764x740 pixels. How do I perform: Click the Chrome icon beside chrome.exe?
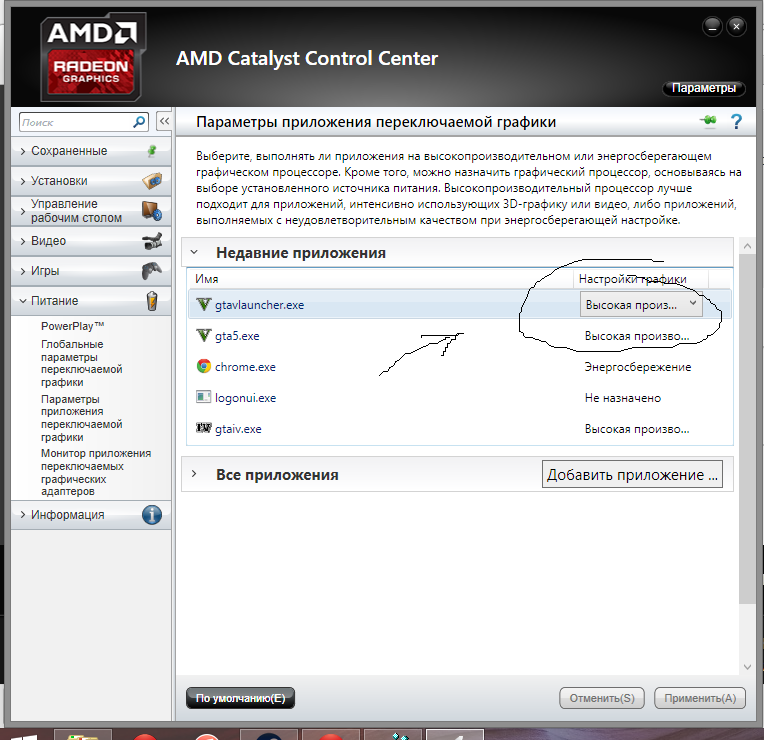tap(204, 366)
